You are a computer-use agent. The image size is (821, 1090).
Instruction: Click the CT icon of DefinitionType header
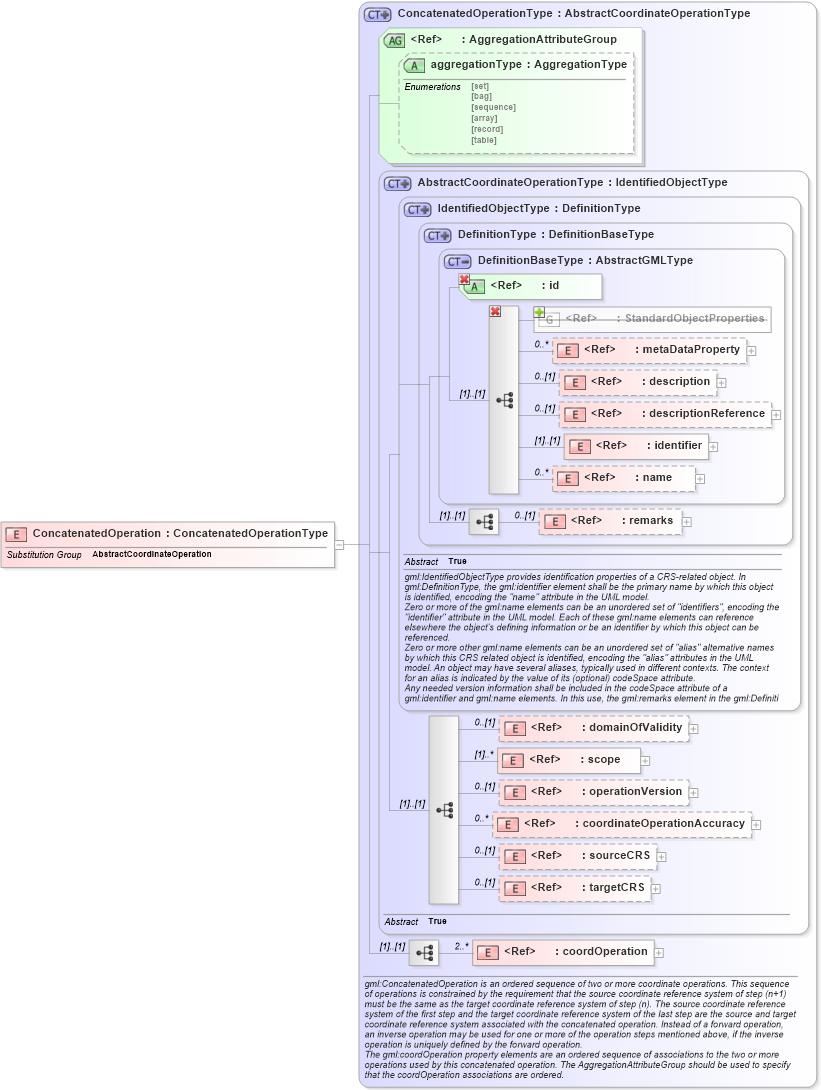click(438, 236)
